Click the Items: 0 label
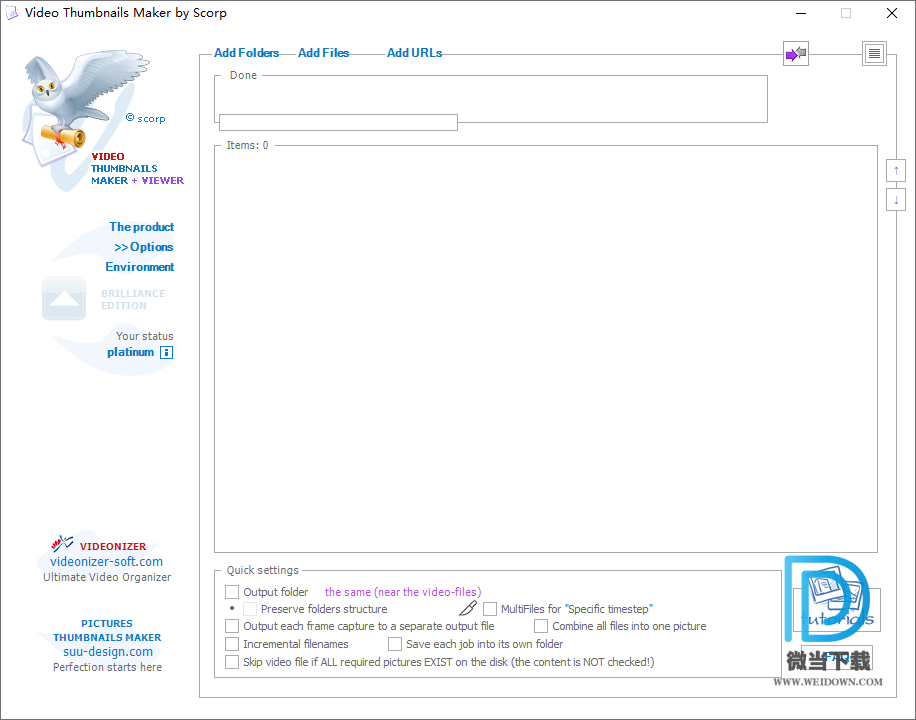This screenshot has width=916, height=720. click(x=248, y=145)
